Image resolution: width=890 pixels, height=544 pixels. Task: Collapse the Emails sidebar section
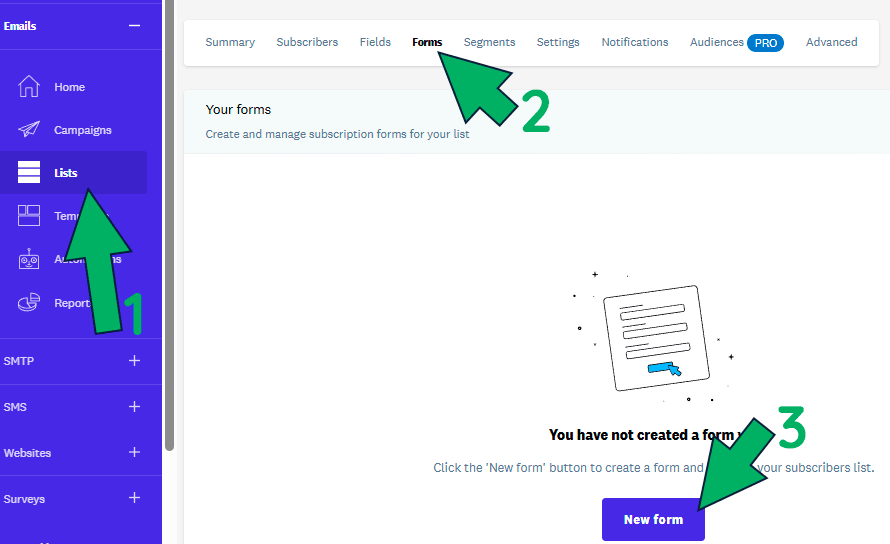point(134,25)
